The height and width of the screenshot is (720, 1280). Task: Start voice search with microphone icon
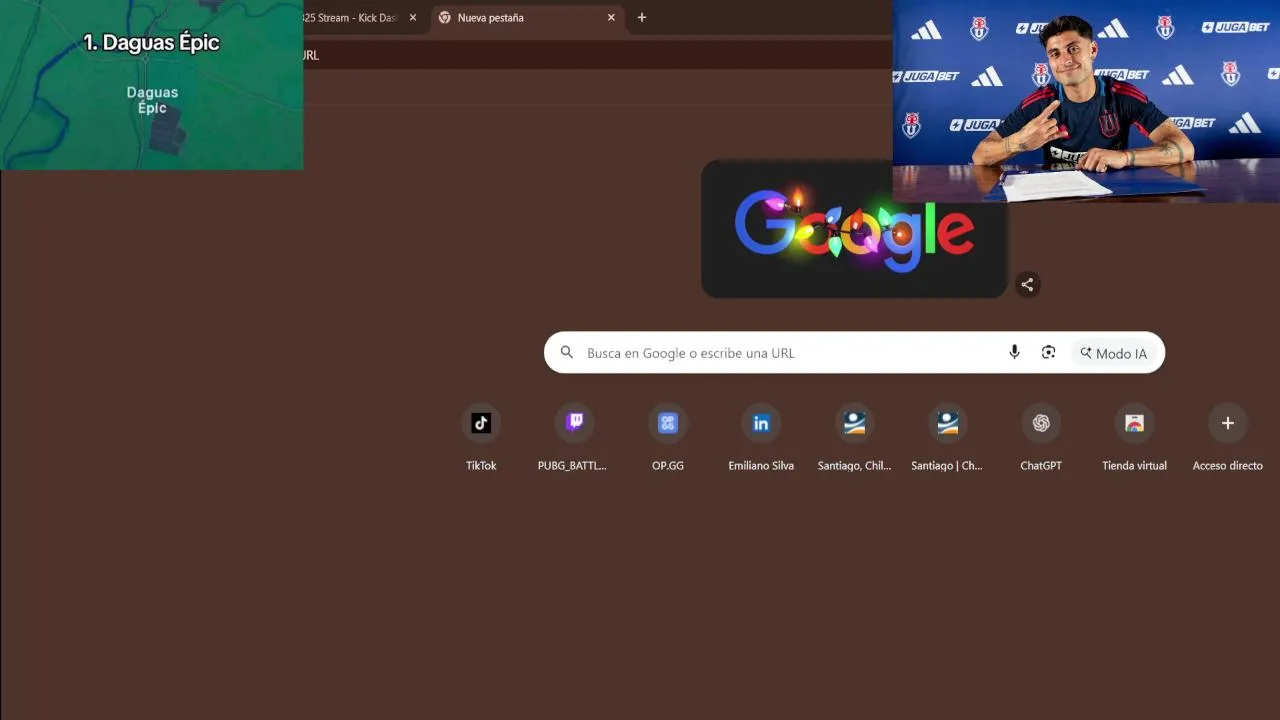[x=1014, y=352]
